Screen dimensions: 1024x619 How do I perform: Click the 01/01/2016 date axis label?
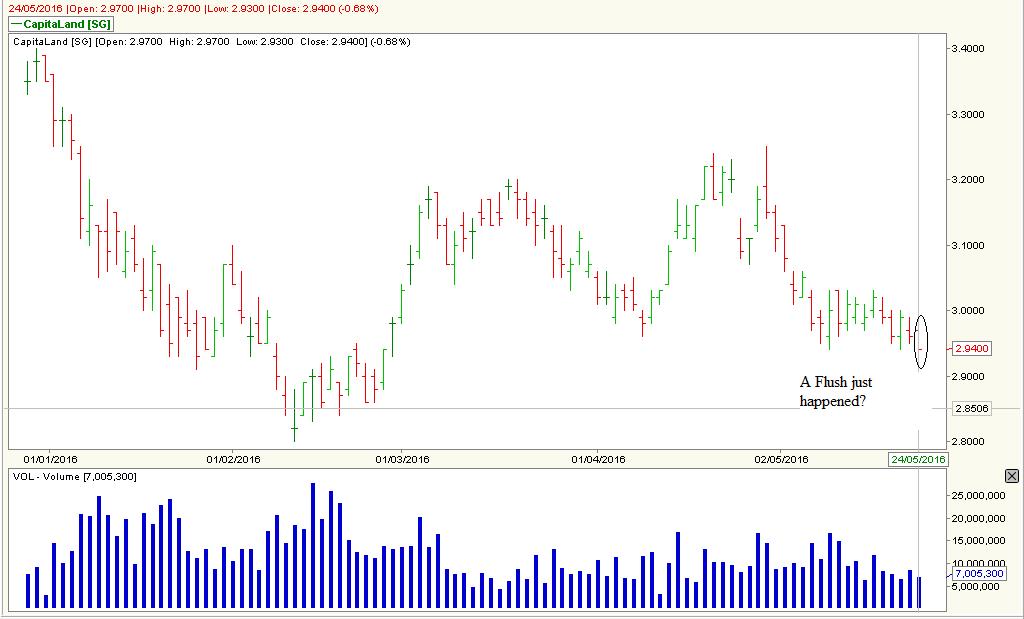coord(50,459)
